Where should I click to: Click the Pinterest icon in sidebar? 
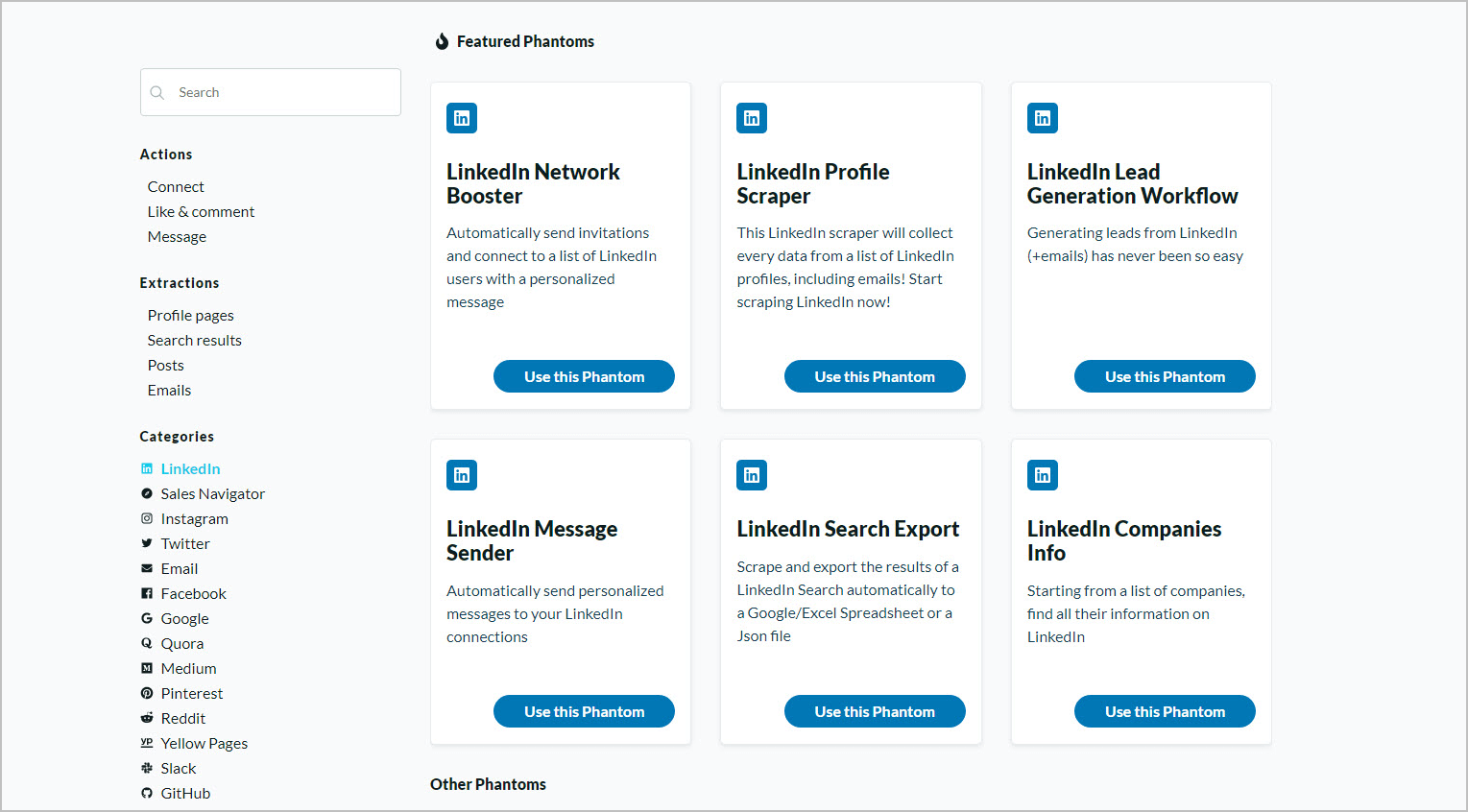point(147,693)
